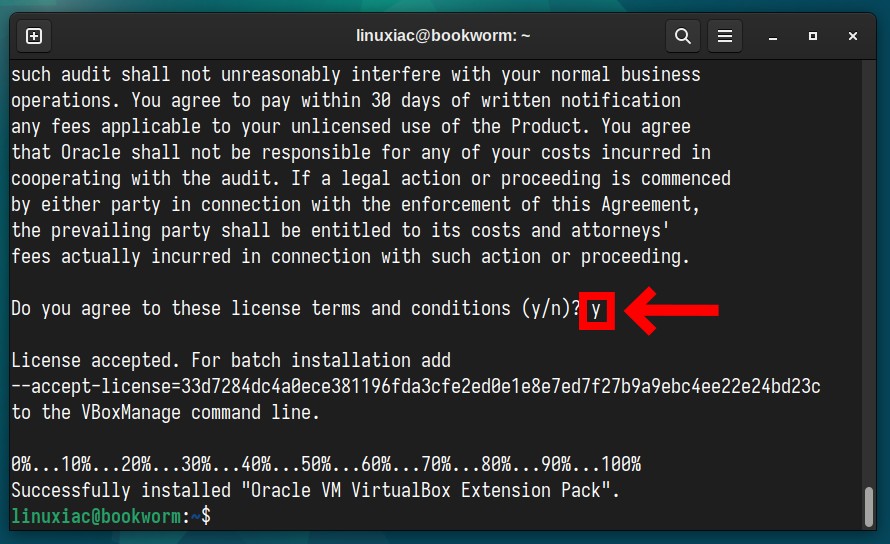Click the highlighted 'y' answer
This screenshot has width=890, height=544.
596,310
